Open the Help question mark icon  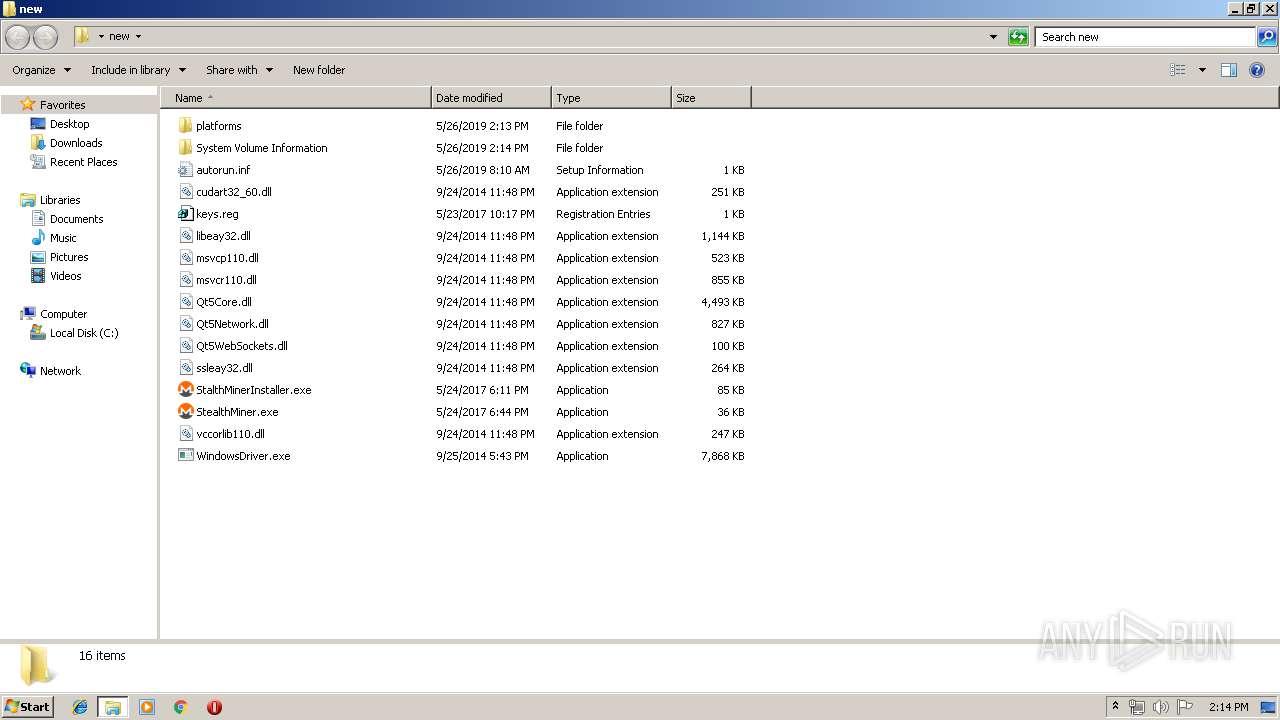point(1257,70)
